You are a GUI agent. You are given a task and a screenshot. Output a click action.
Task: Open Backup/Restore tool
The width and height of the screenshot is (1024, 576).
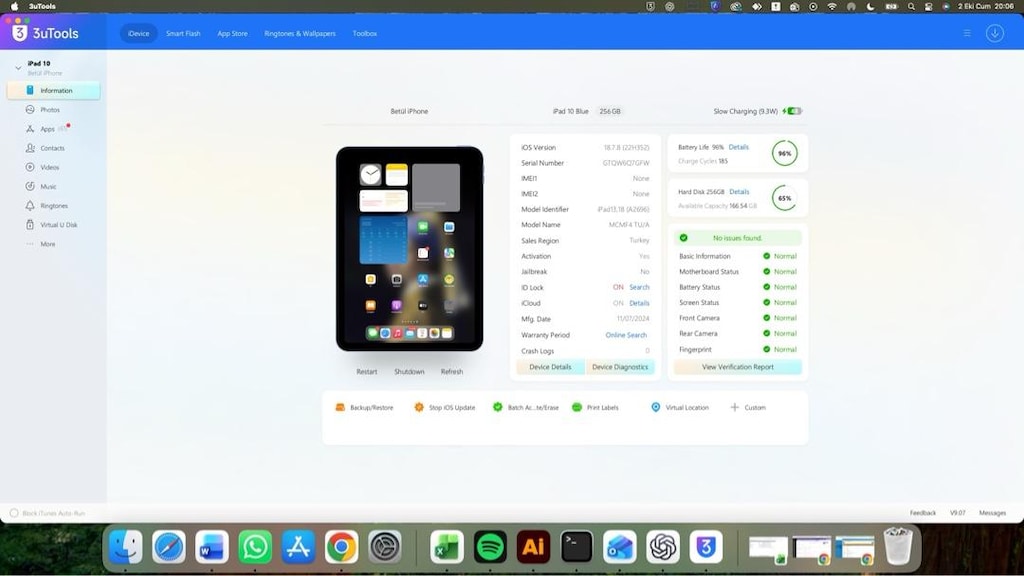(364, 408)
